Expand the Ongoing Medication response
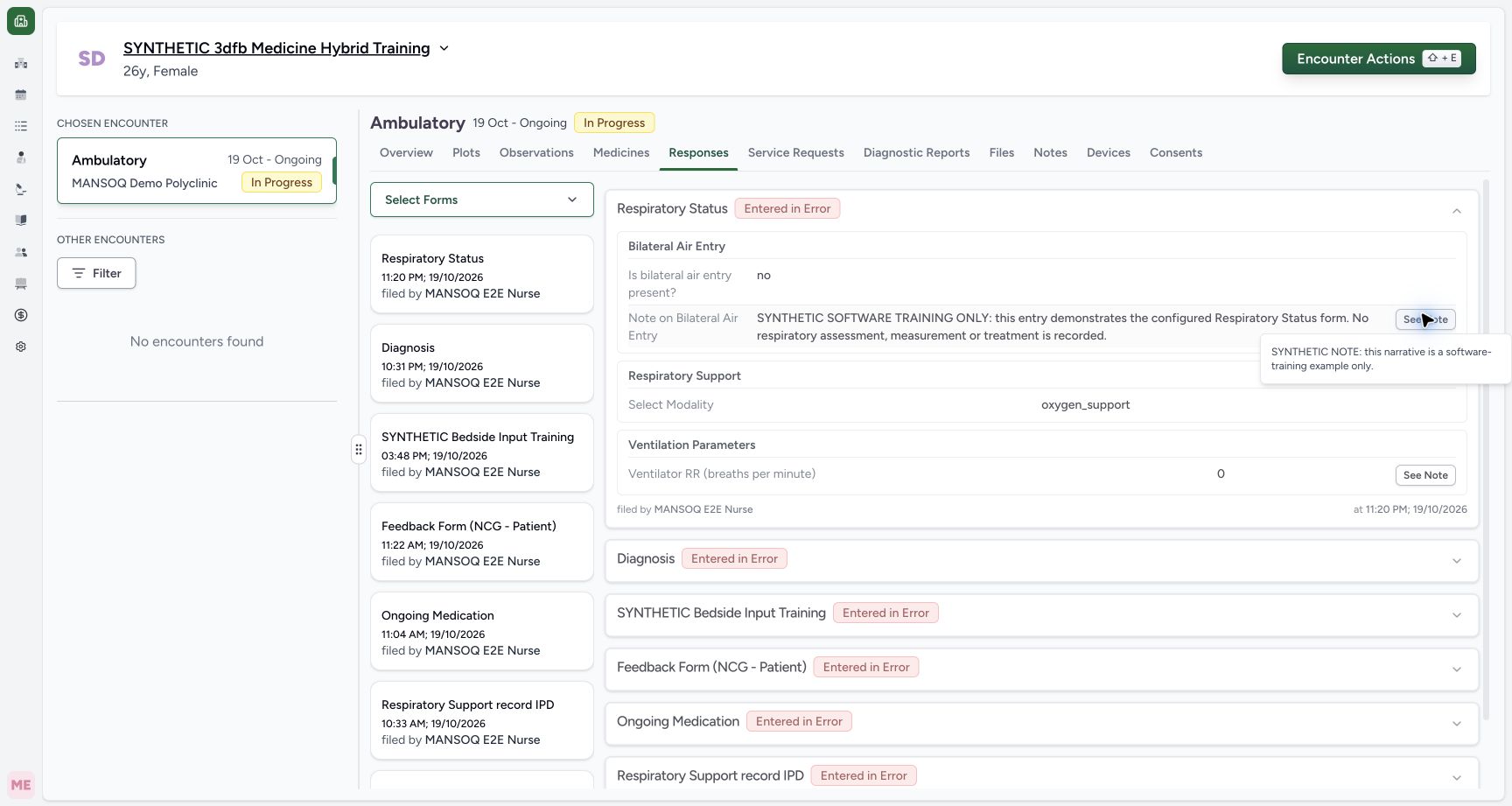 1456,724
